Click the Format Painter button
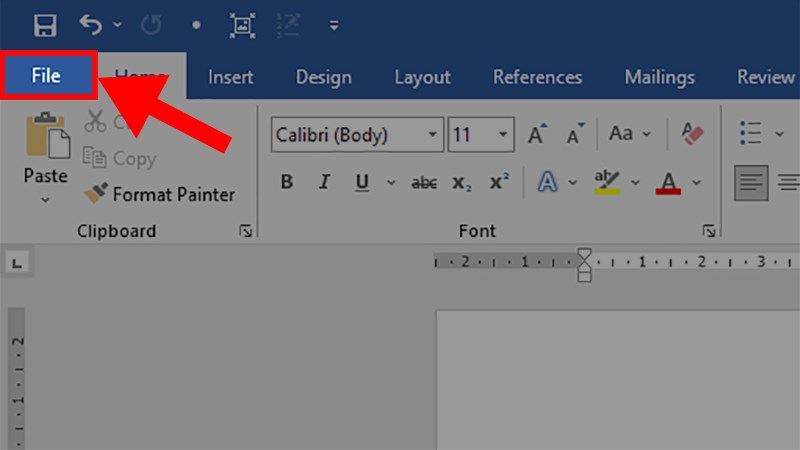800x450 pixels. coord(159,194)
